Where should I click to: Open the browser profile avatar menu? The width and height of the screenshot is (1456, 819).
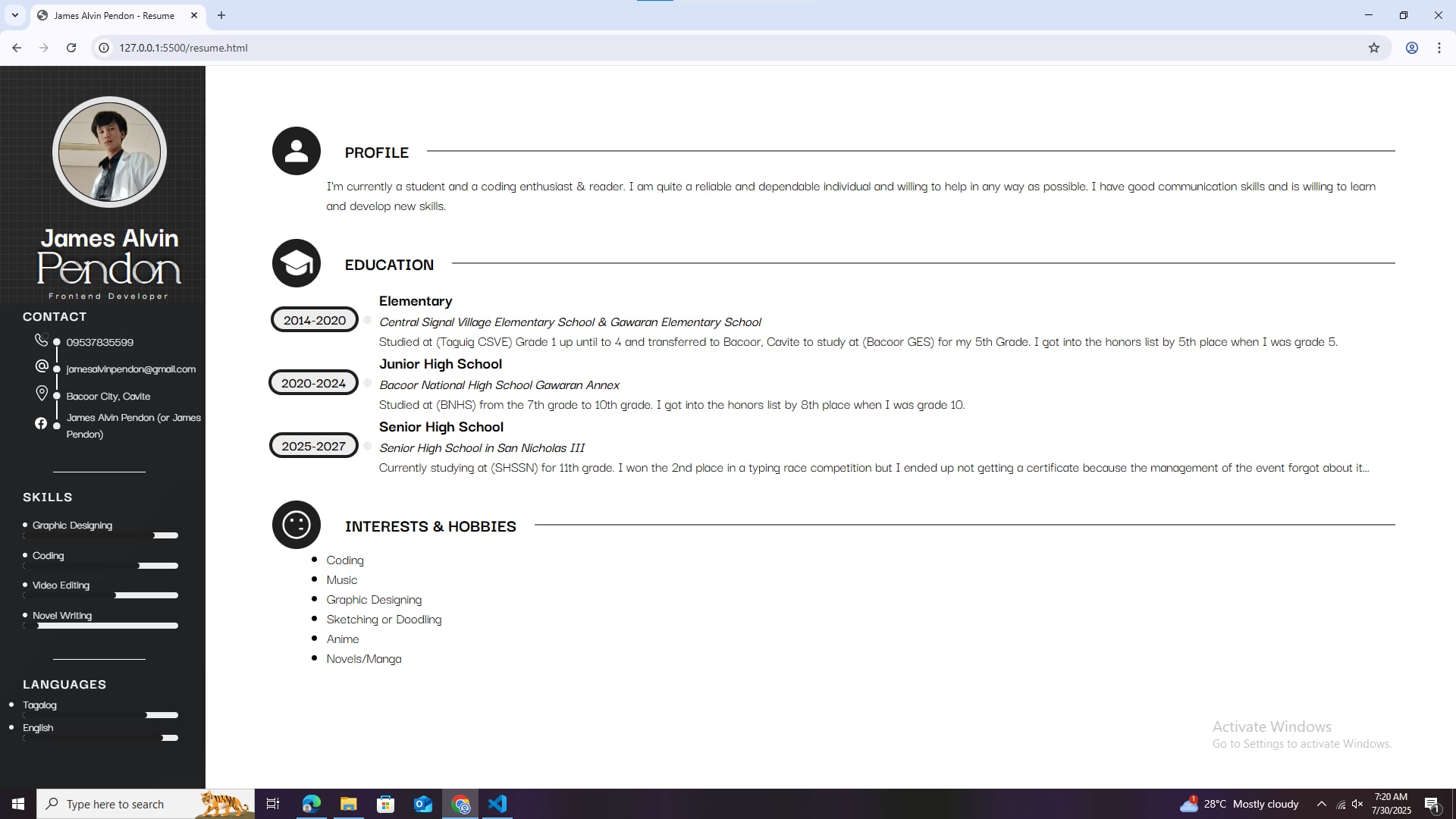[1411, 47]
